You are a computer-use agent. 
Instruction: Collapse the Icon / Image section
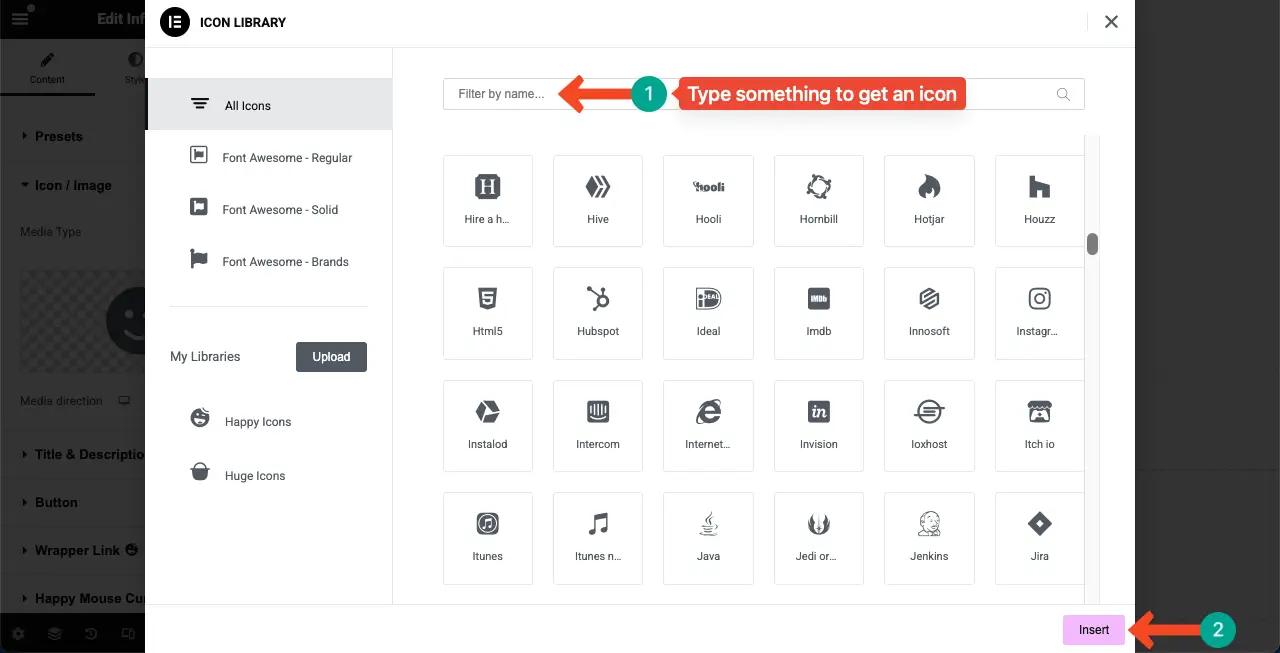pos(73,185)
